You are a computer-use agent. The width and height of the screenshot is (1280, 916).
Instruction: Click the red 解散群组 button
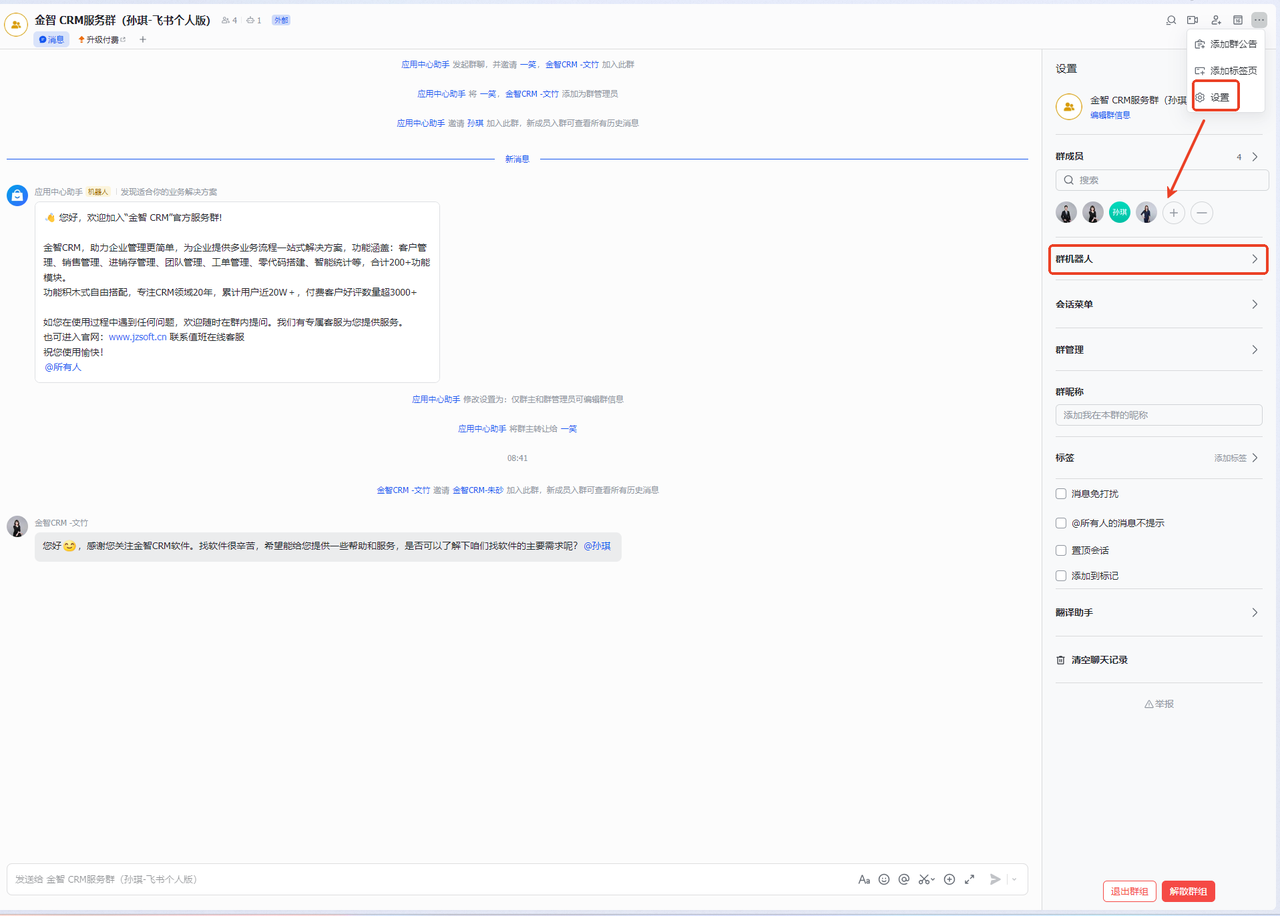1188,892
